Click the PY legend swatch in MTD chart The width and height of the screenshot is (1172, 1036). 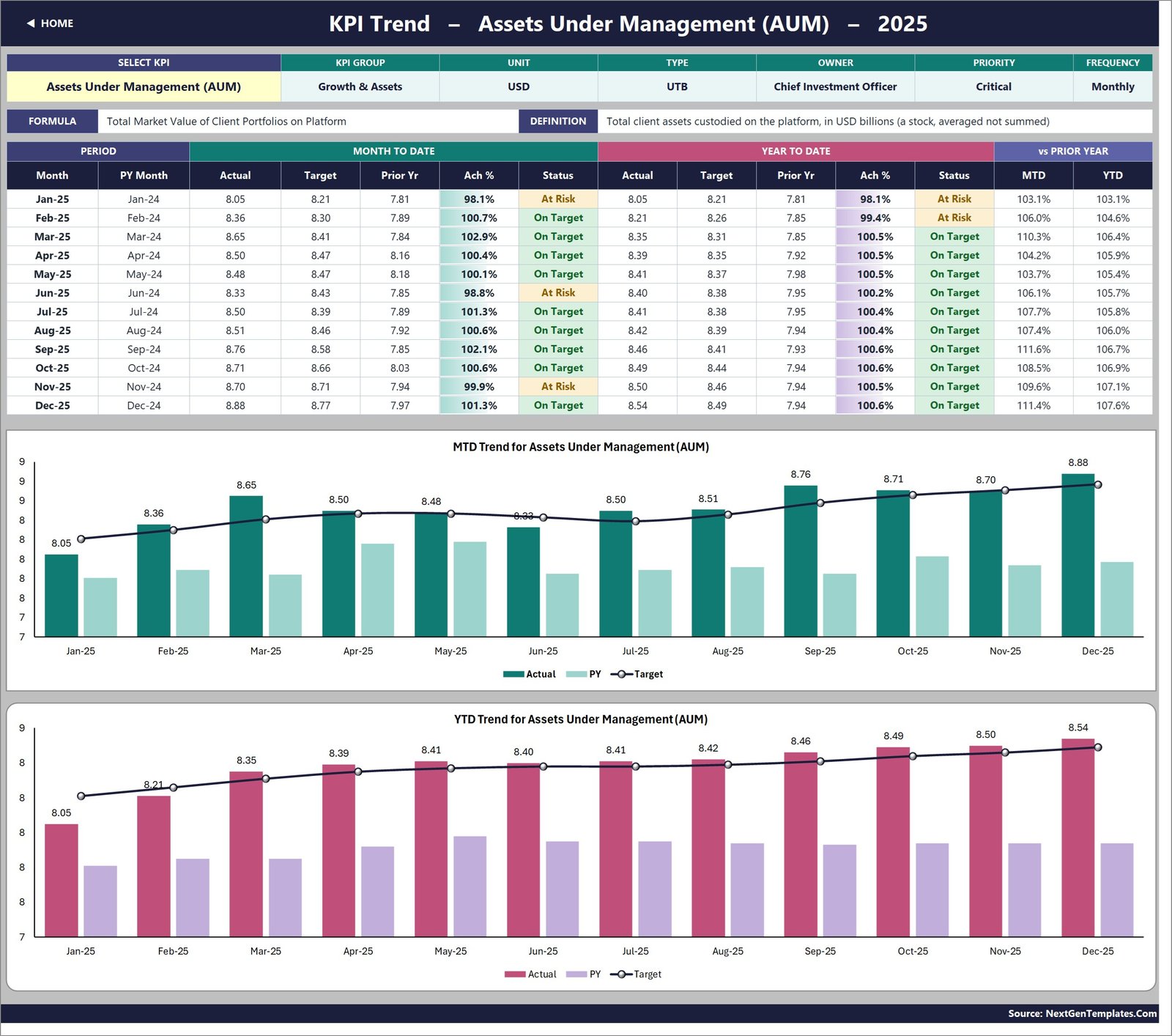coord(576,674)
